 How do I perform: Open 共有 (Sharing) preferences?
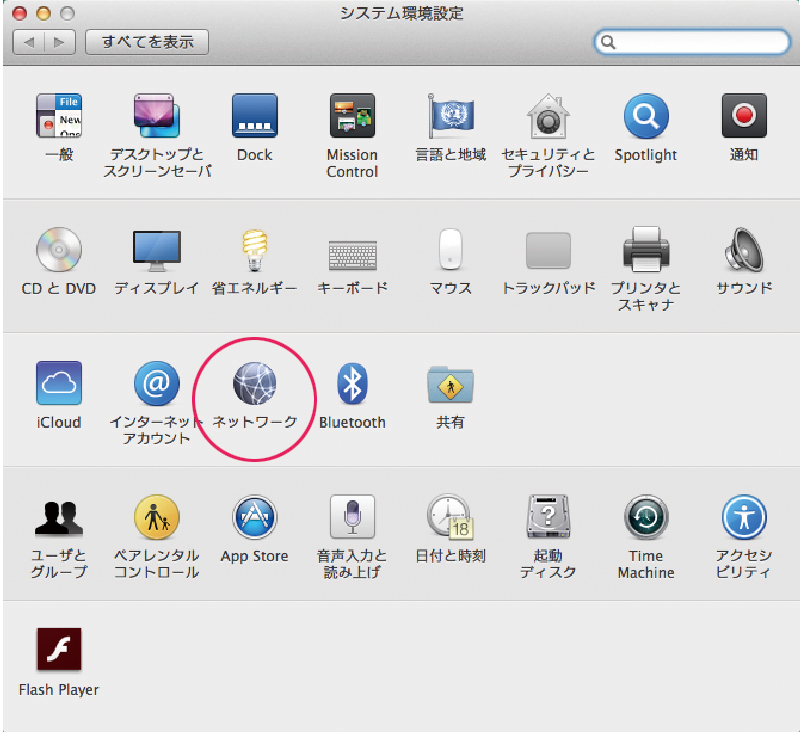pyautogui.click(x=450, y=384)
